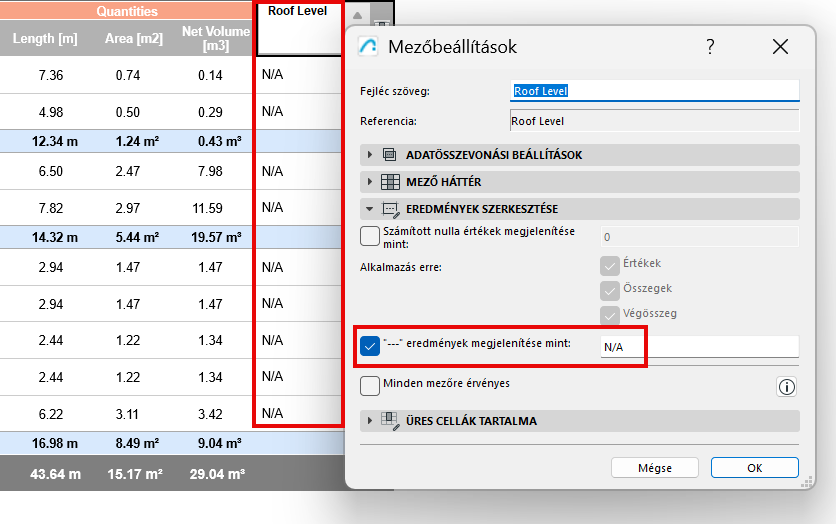Click the N/A cell in the 7.36 row
This screenshot has height=524, width=836.
point(272,75)
